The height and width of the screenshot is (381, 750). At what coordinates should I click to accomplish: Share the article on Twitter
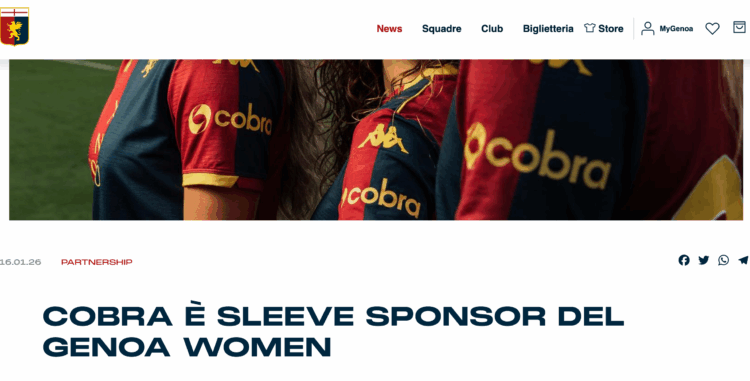[x=704, y=260]
